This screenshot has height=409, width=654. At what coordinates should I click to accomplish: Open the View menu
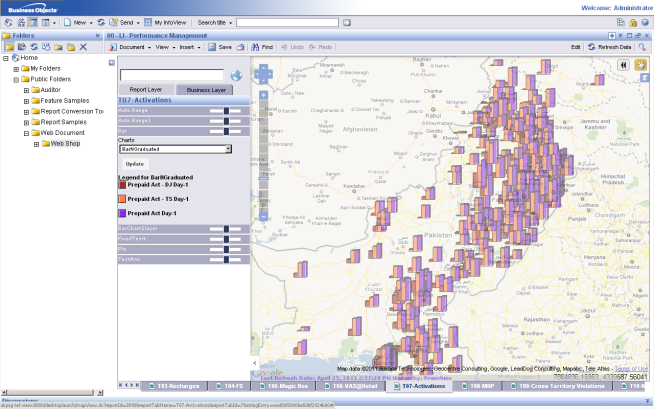coord(165,47)
